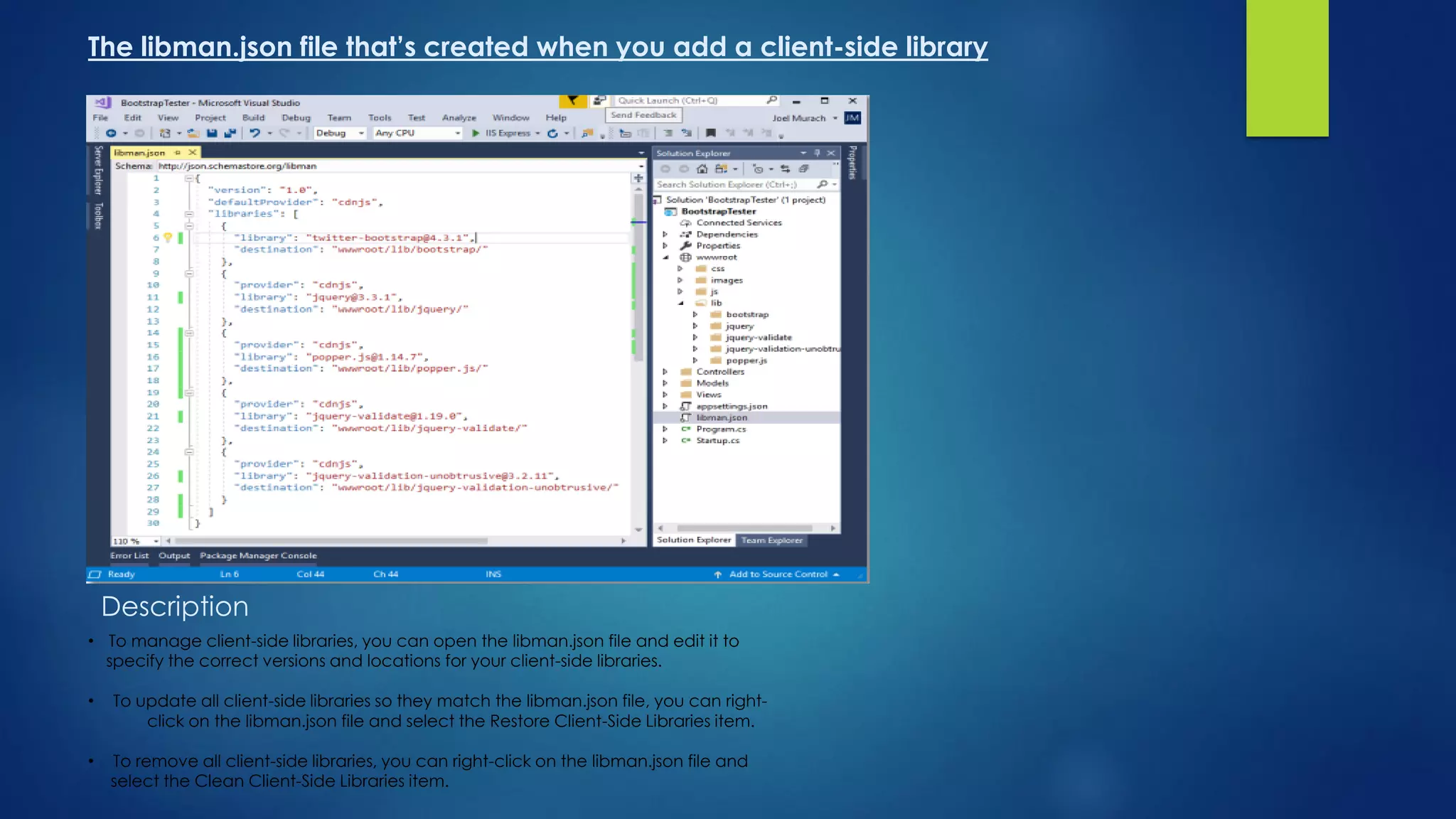Image resolution: width=1456 pixels, height=819 pixels.
Task: Collapse the wwwroot node
Action: tap(665, 257)
